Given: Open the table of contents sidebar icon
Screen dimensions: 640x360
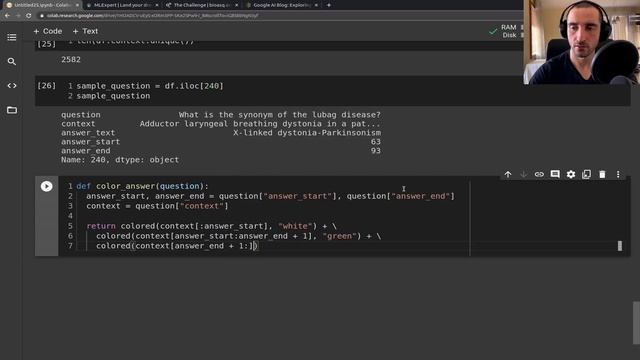Looking at the screenshot, I should click(x=12, y=37).
